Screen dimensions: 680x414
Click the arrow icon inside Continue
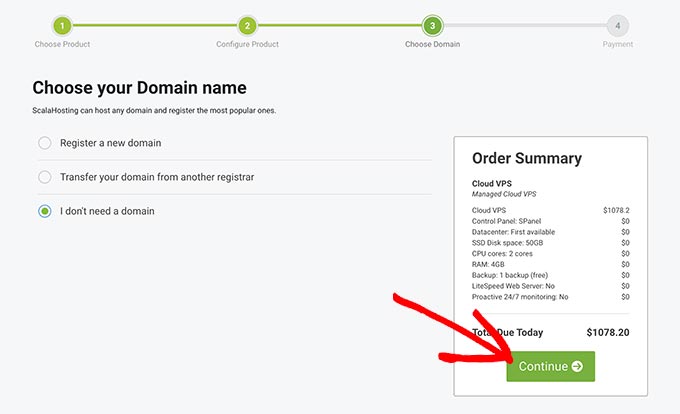click(x=577, y=367)
